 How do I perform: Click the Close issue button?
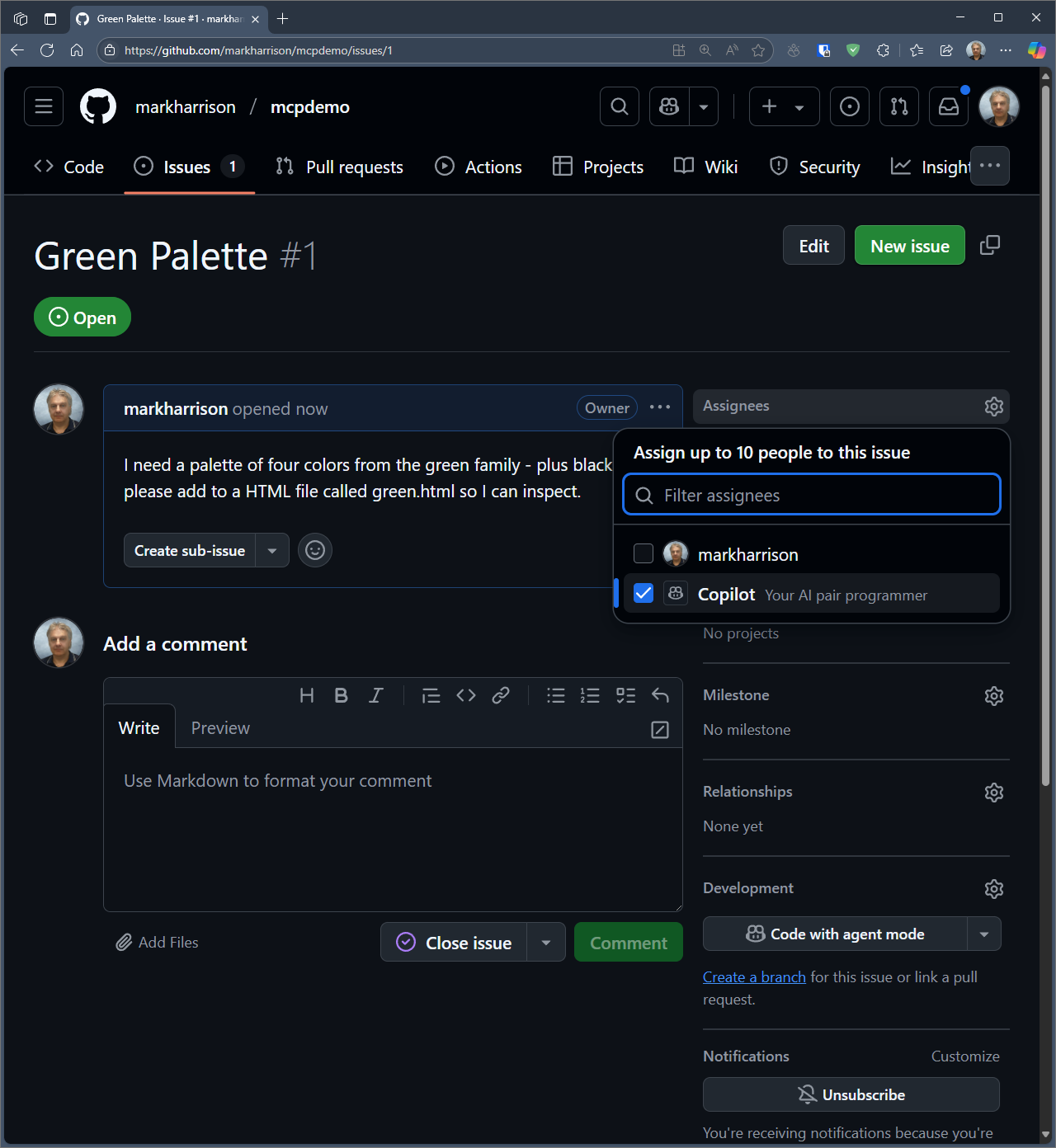454,942
